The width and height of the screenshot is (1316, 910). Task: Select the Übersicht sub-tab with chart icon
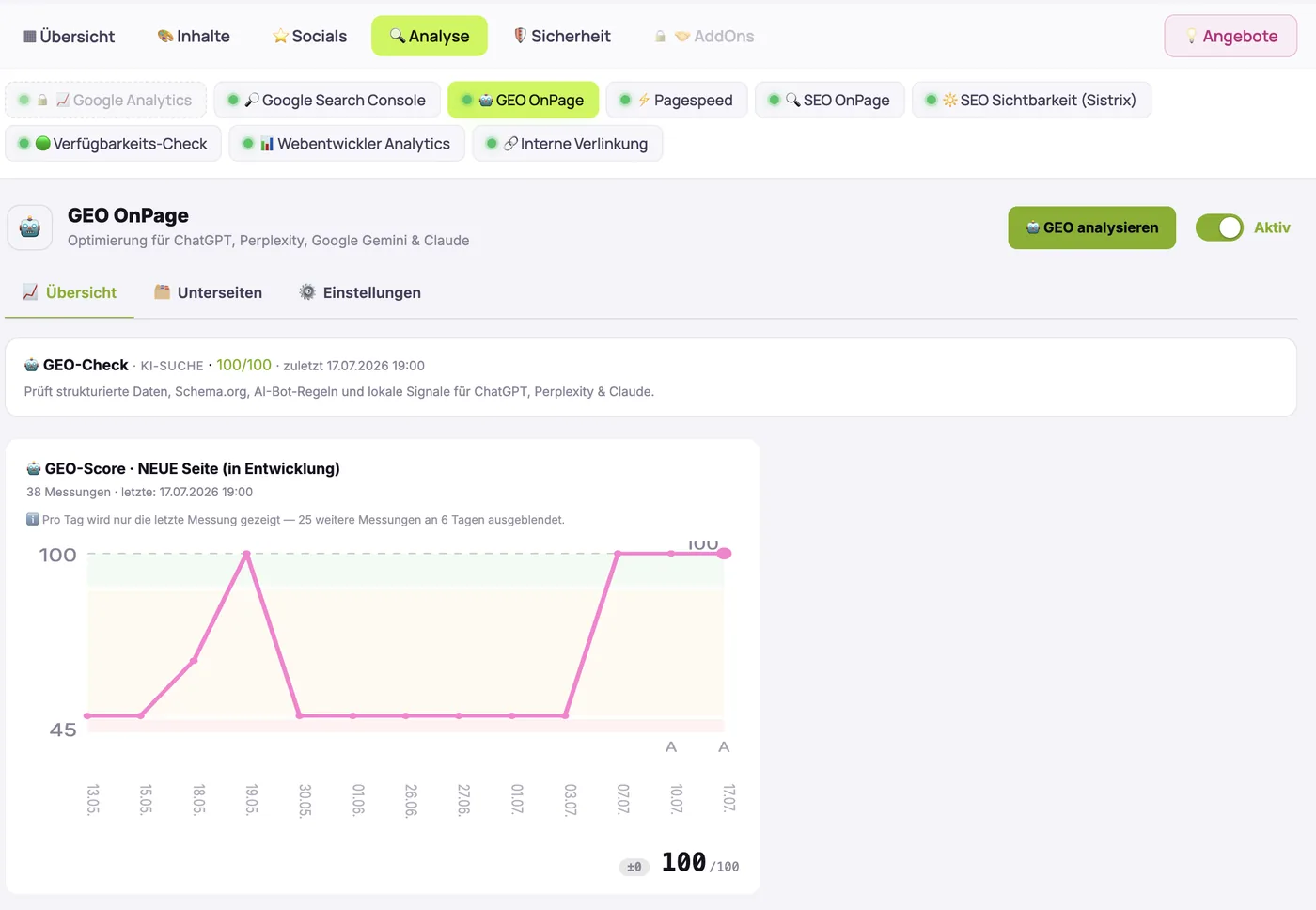click(x=70, y=292)
